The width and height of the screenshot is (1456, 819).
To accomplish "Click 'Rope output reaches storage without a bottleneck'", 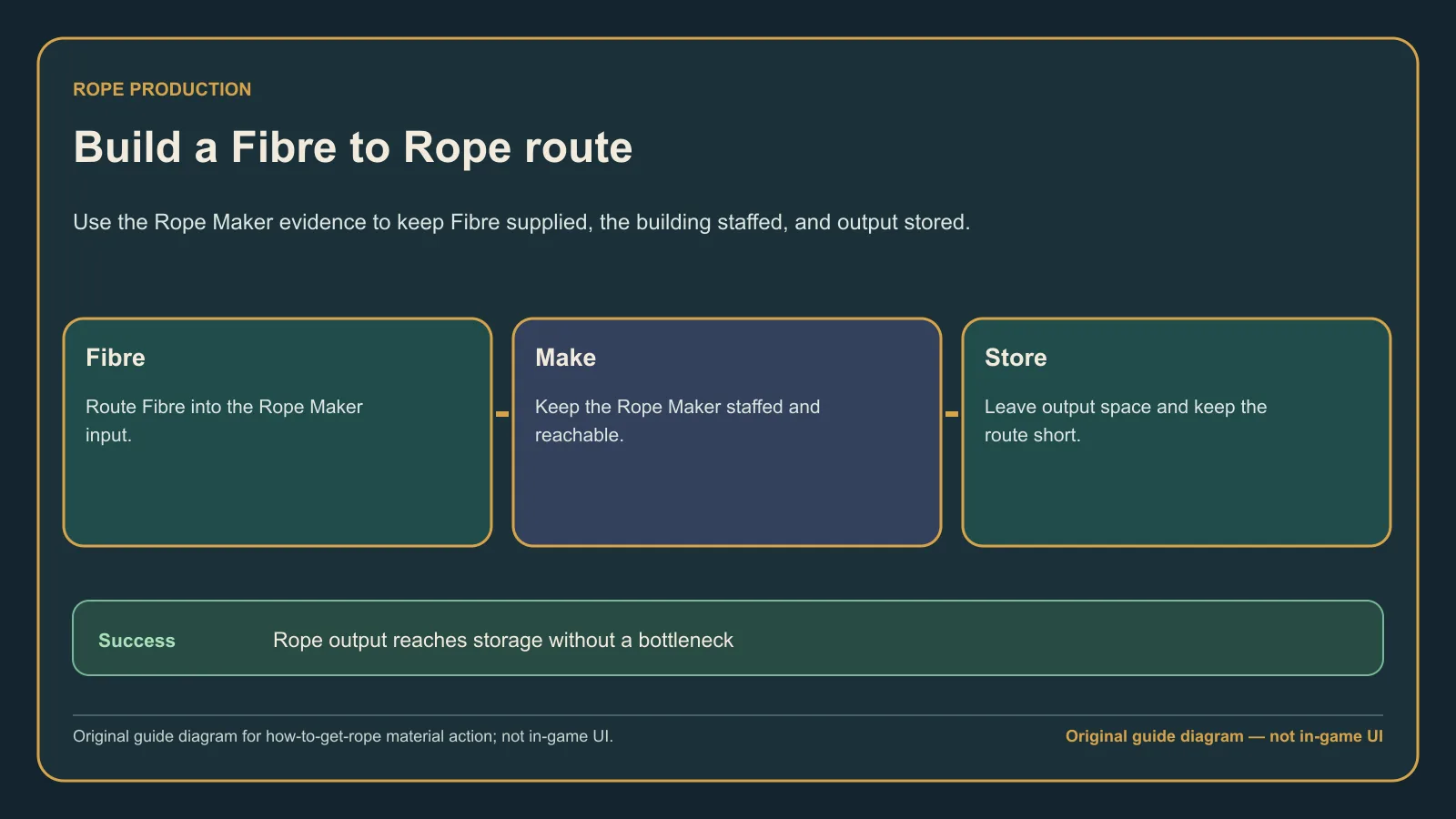I will click(503, 641).
